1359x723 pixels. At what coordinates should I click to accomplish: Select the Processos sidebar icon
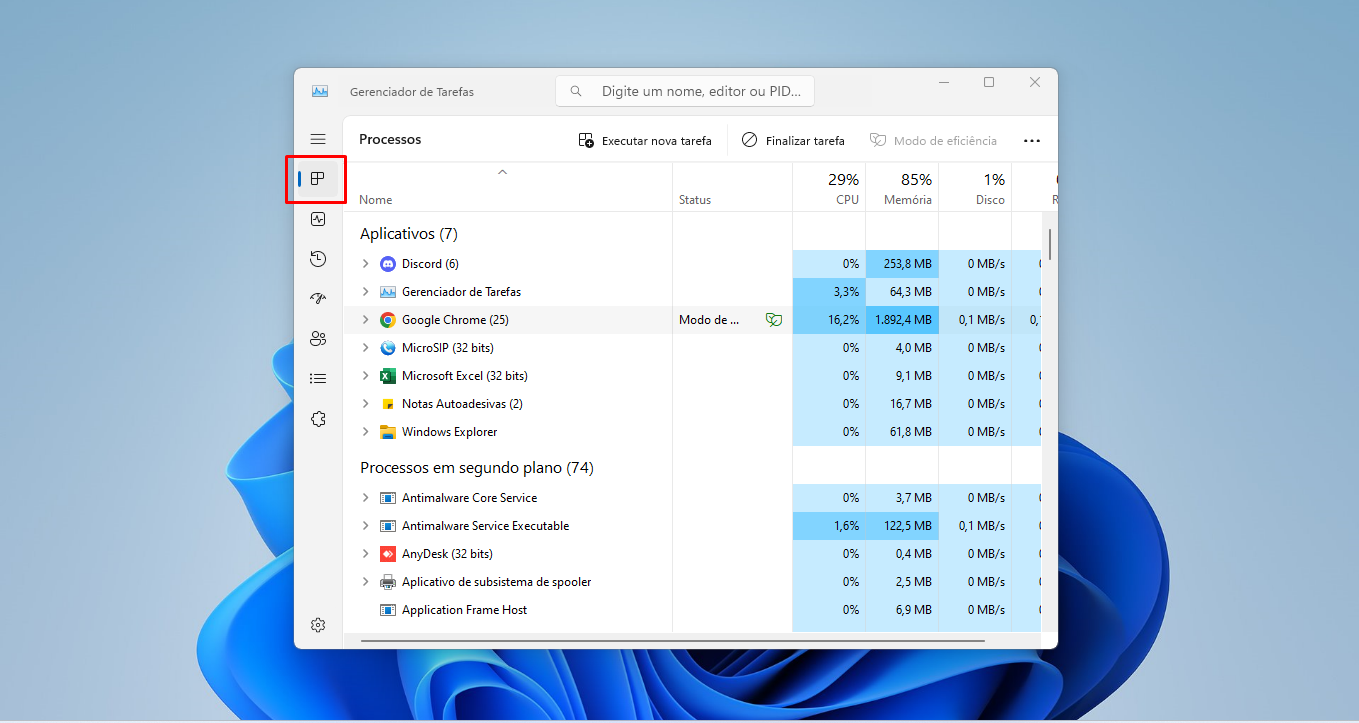318,179
